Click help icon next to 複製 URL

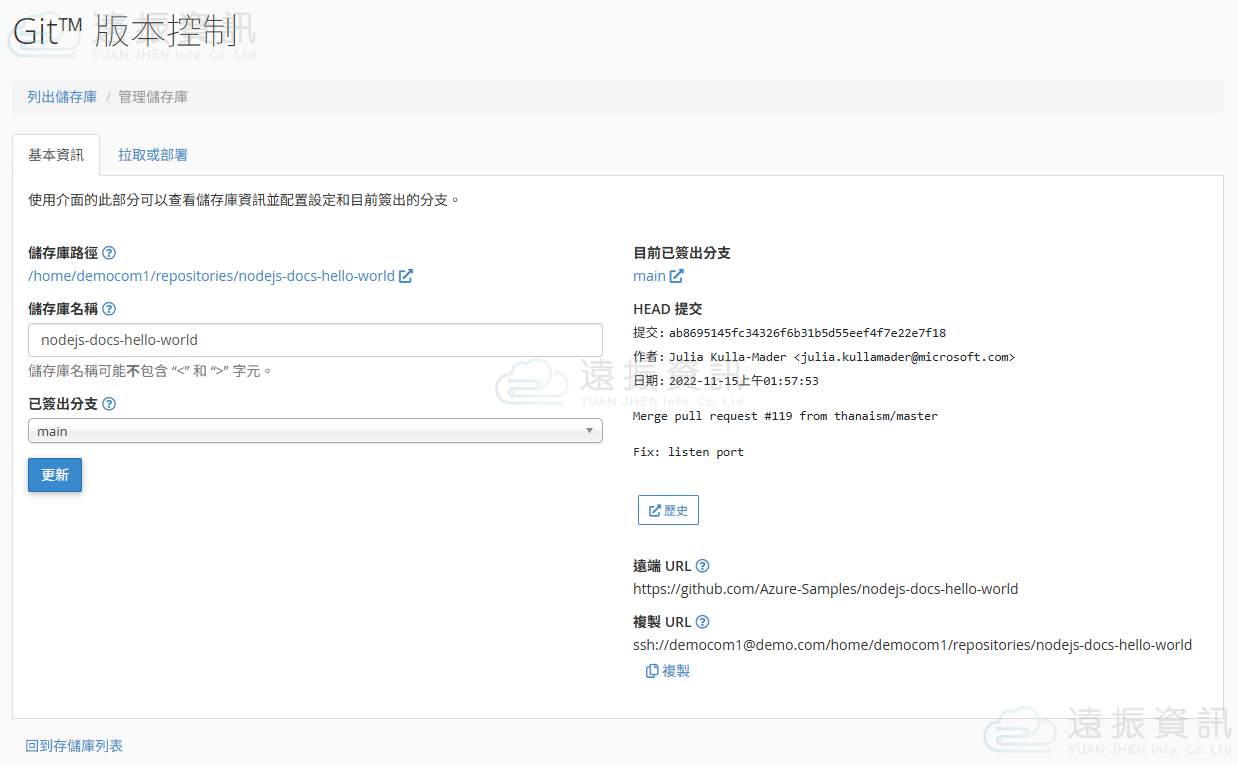(x=702, y=622)
